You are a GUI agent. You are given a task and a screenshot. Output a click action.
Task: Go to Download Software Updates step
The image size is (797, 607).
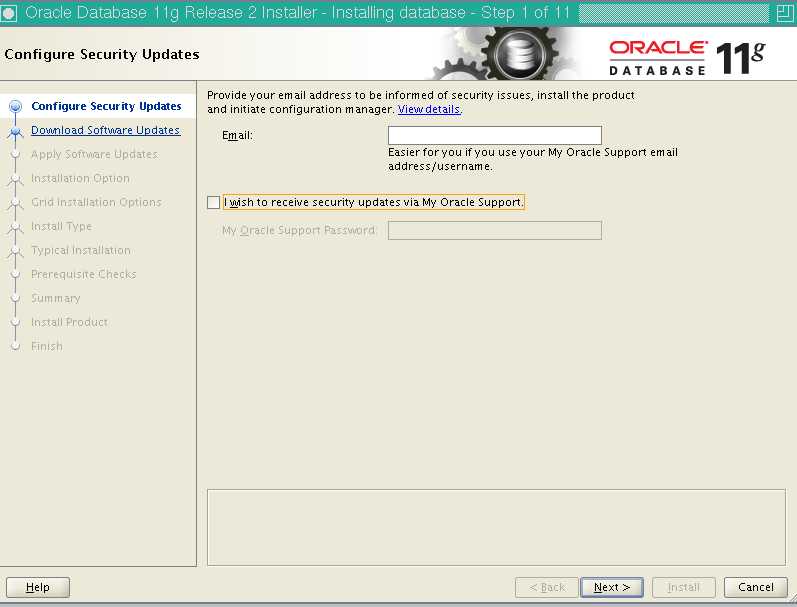tap(105, 130)
